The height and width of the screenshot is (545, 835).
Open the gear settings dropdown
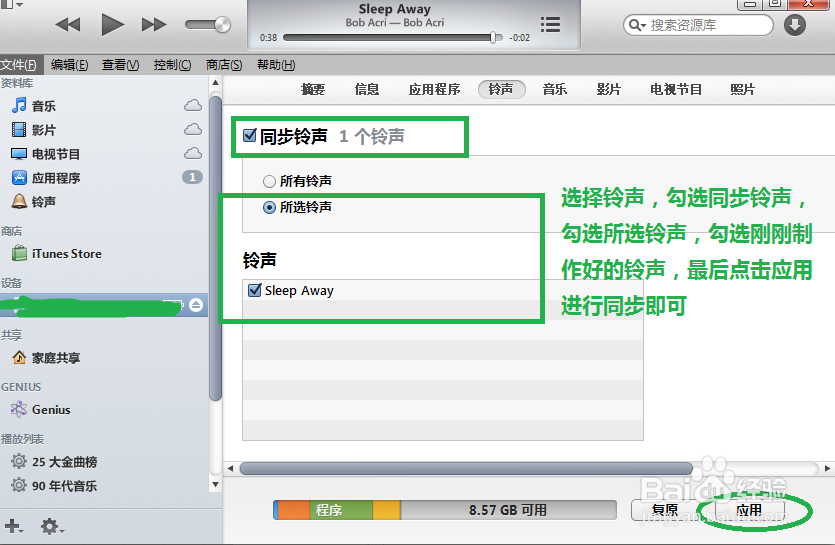point(52,526)
